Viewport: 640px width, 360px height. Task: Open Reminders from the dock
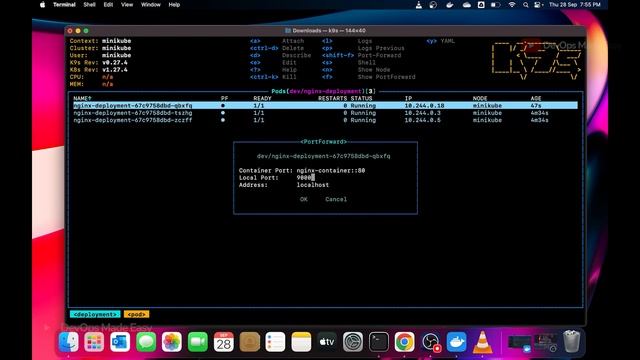[x=275, y=342]
